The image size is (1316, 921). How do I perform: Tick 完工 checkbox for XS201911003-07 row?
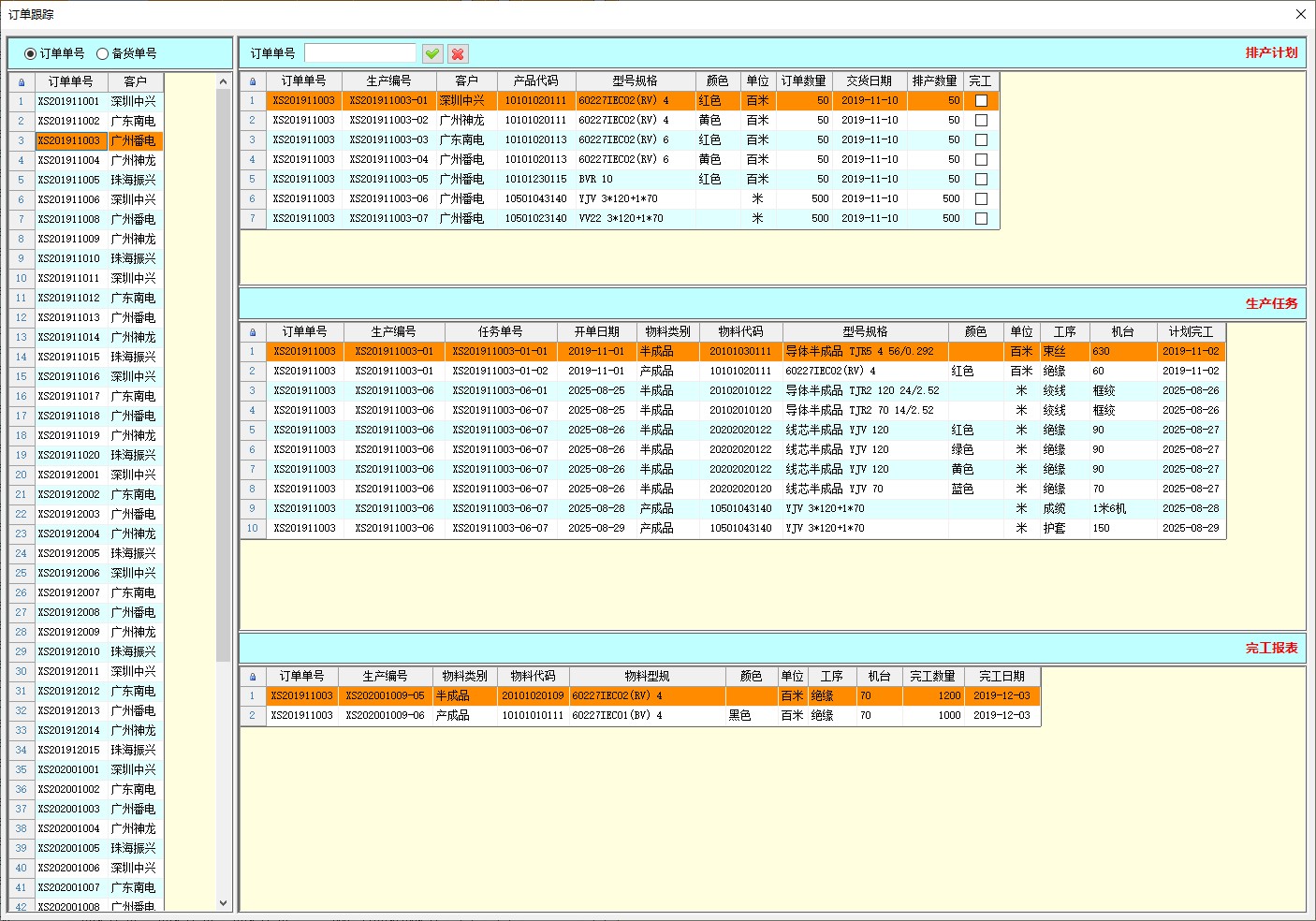point(981,219)
